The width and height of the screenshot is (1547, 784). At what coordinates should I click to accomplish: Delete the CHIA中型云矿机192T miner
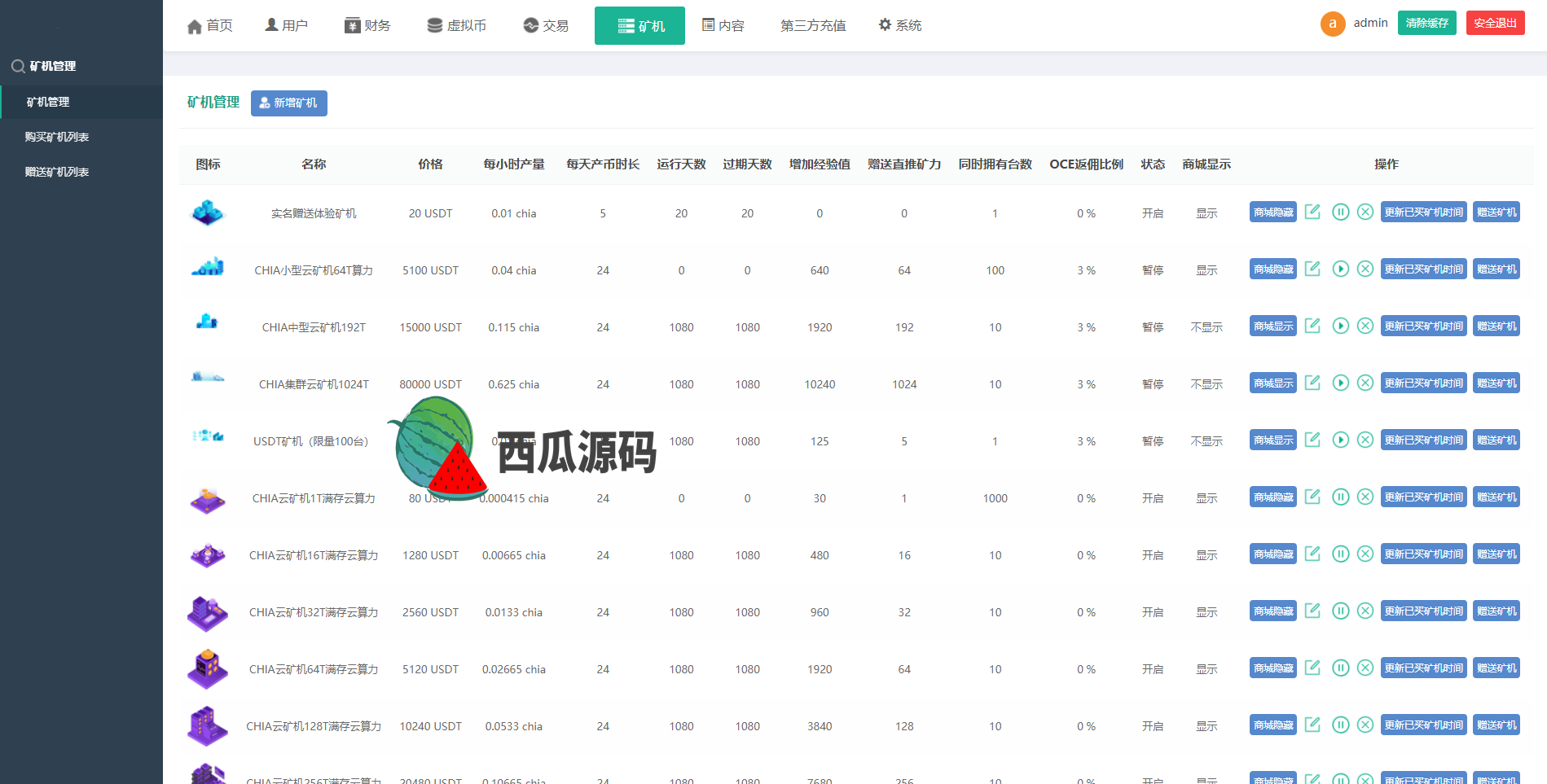click(x=1365, y=326)
